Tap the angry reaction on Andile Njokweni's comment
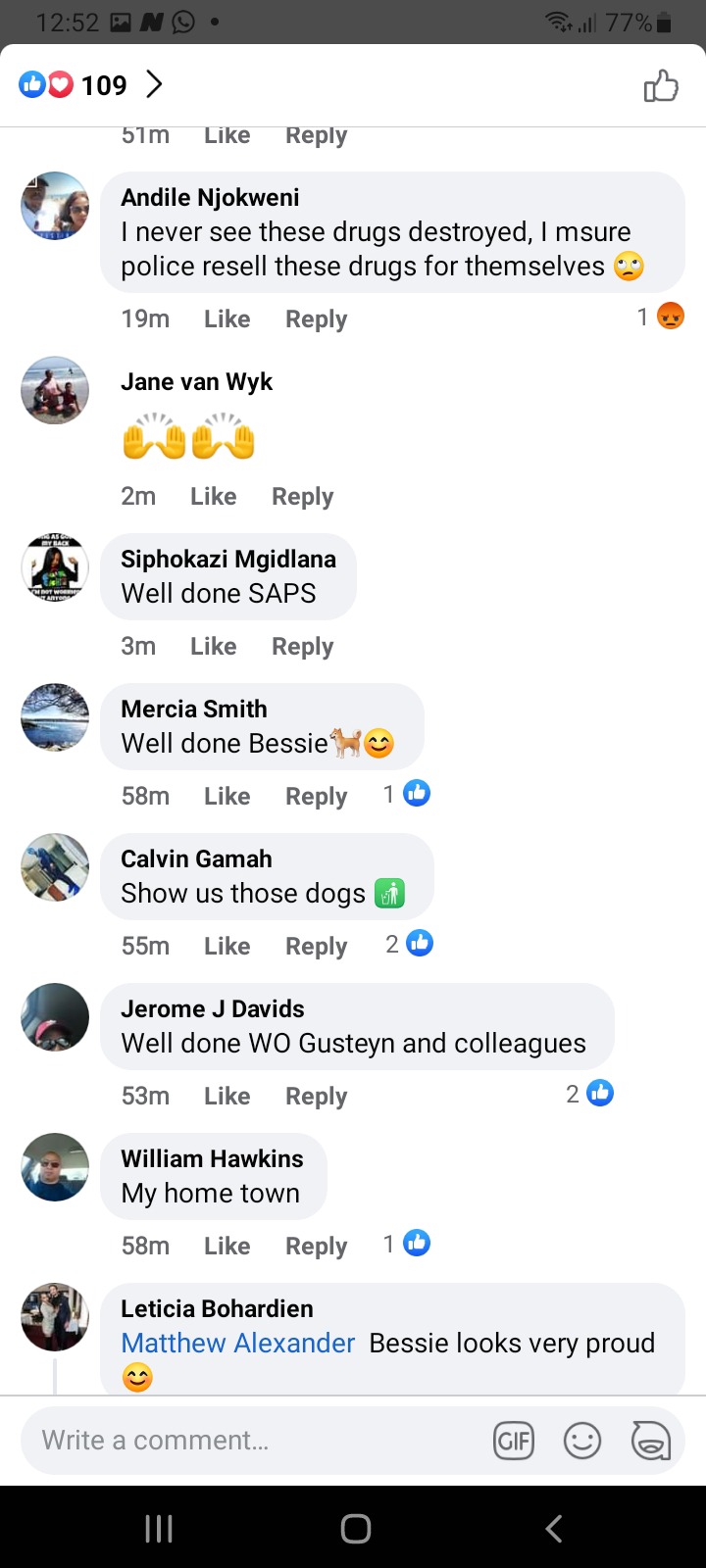The image size is (706, 1568). [x=671, y=317]
